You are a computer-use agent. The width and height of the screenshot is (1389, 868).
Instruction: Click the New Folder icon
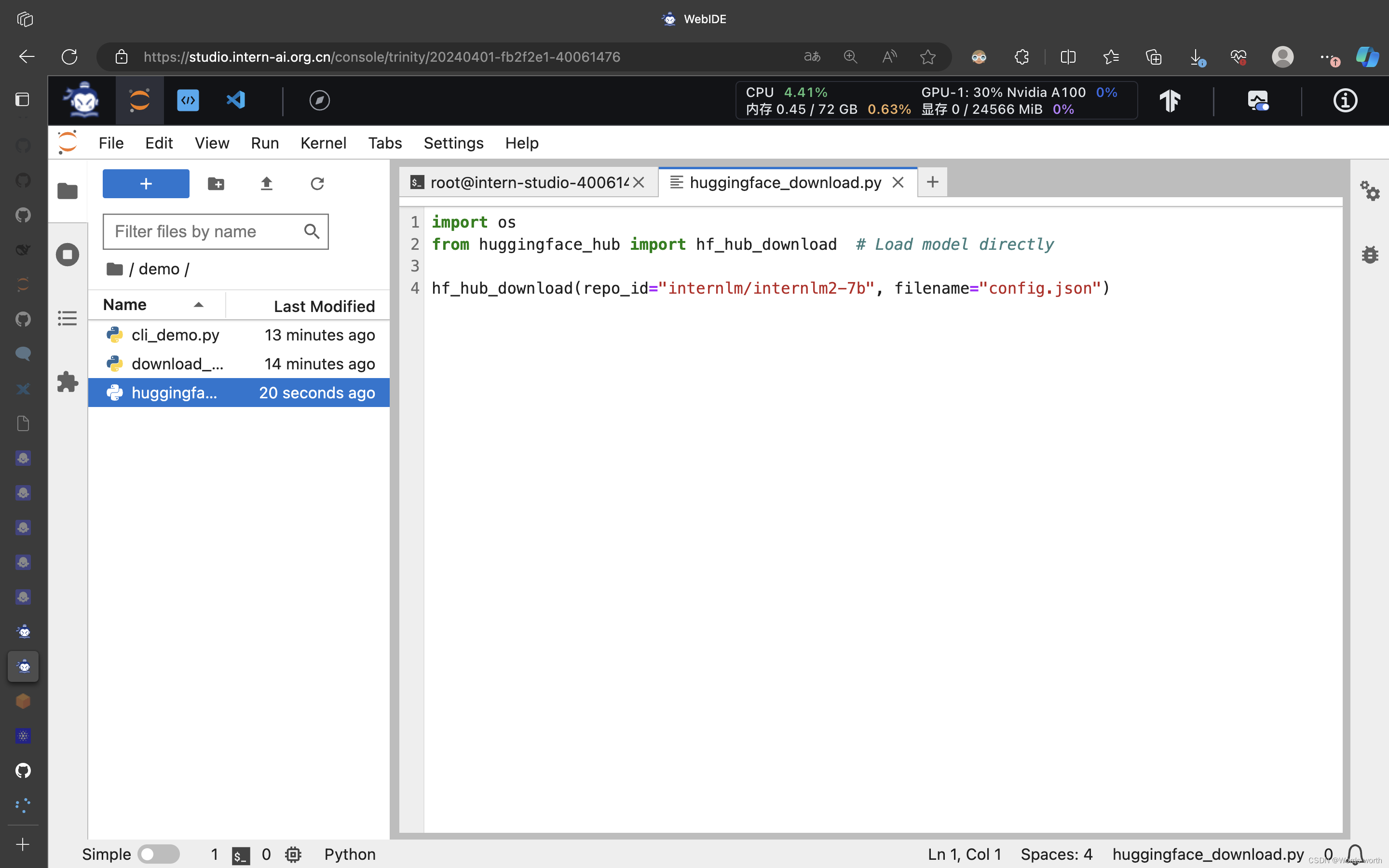click(216, 184)
